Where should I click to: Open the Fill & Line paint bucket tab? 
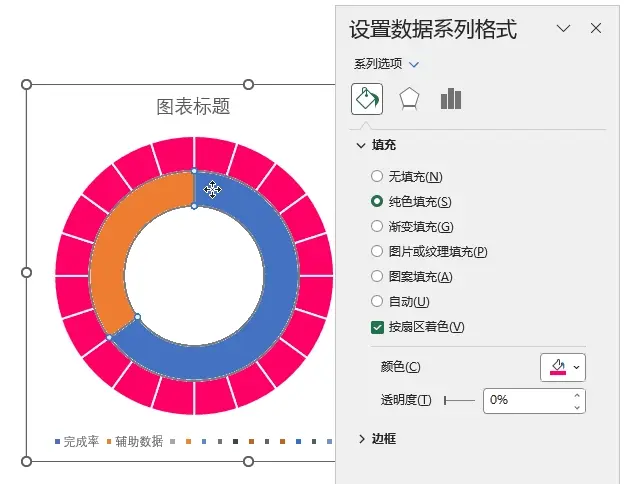click(367, 99)
